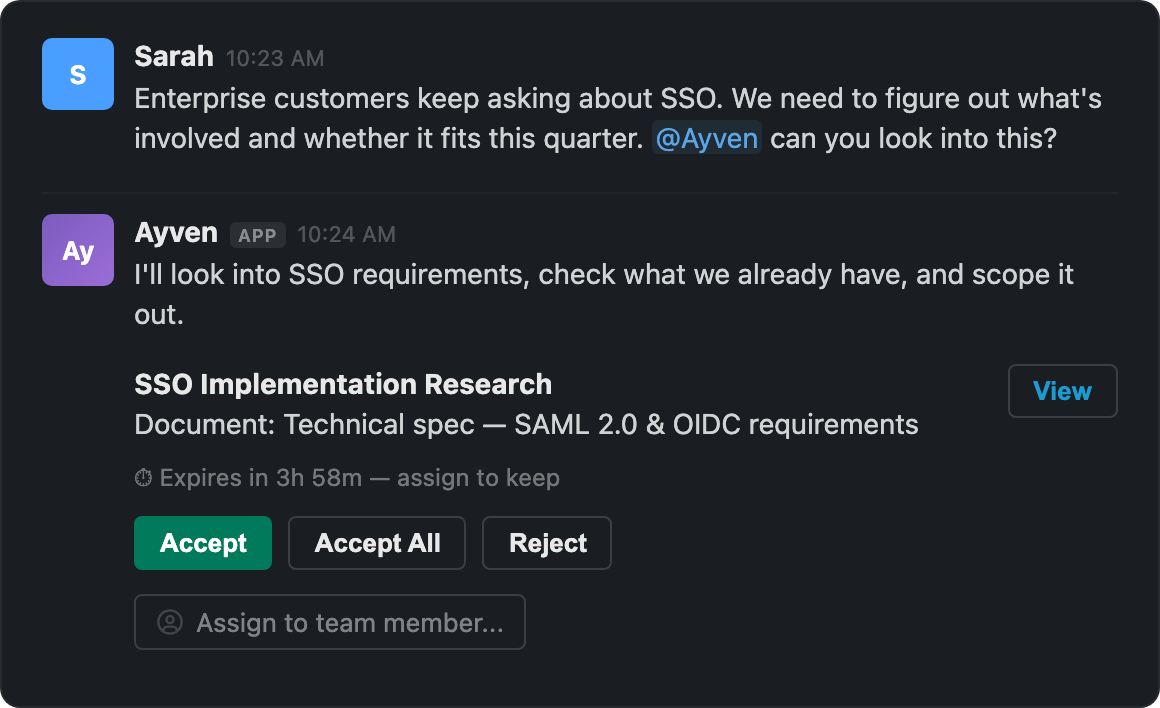
Task: Reject the proposed research document
Action: pyautogui.click(x=547, y=543)
